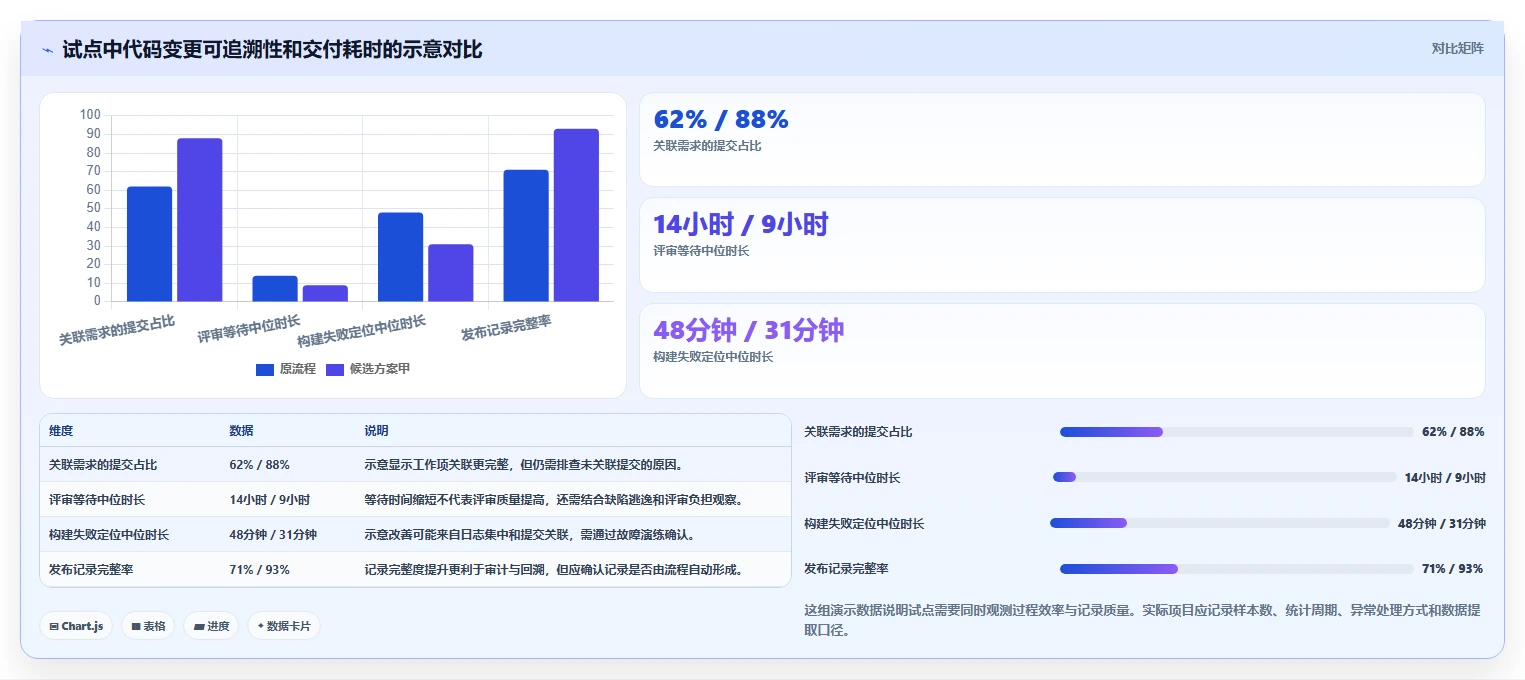
Task: Click the 关联需求的提交占比 progress bar
Action: click(1236, 432)
